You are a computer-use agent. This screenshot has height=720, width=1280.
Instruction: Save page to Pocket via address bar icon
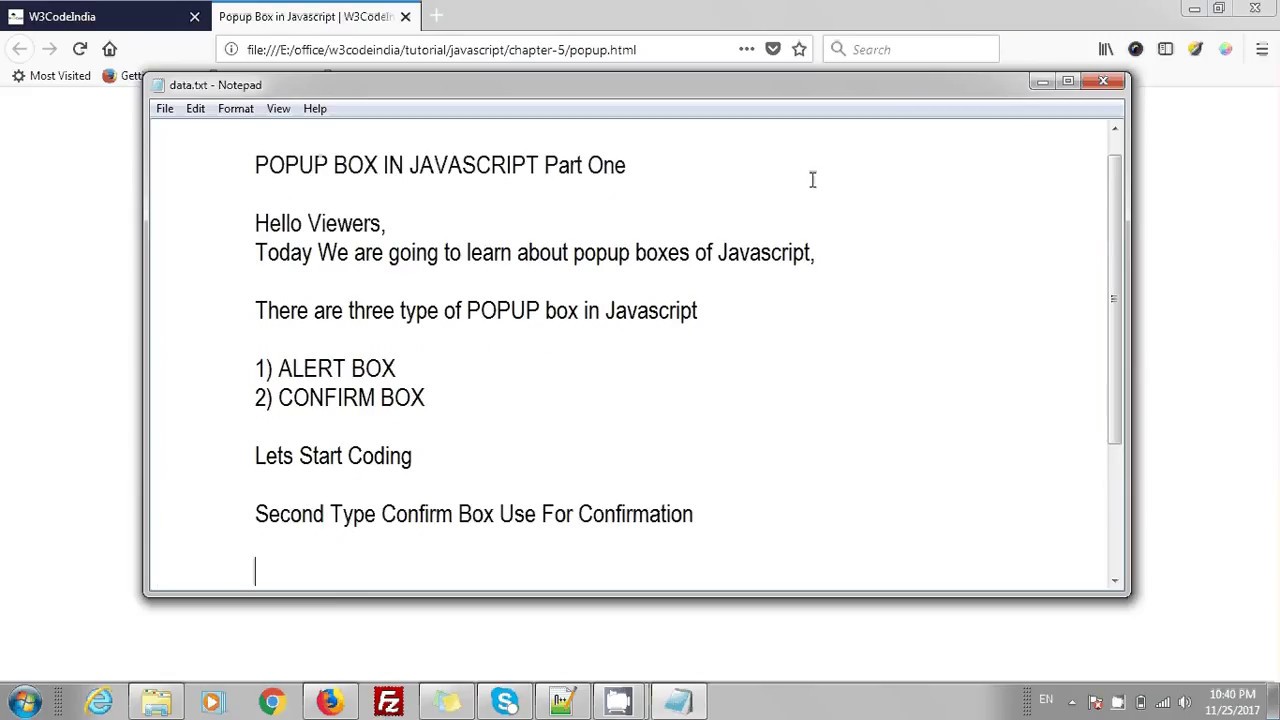(x=773, y=49)
